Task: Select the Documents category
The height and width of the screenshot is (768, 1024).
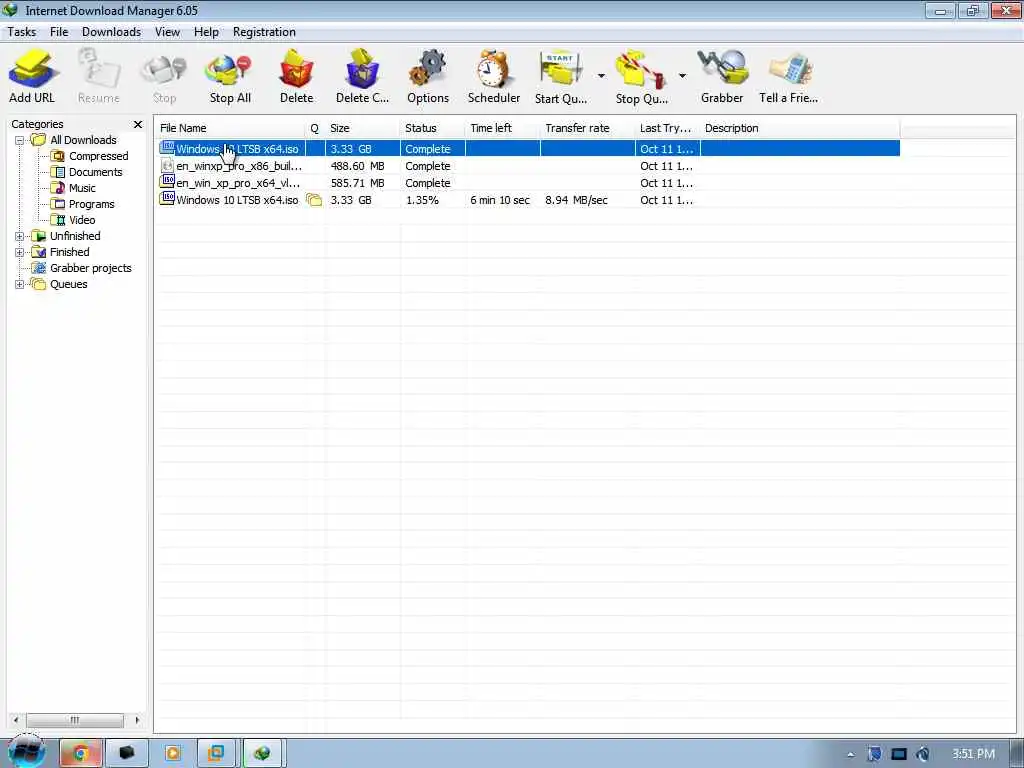Action: [x=95, y=172]
